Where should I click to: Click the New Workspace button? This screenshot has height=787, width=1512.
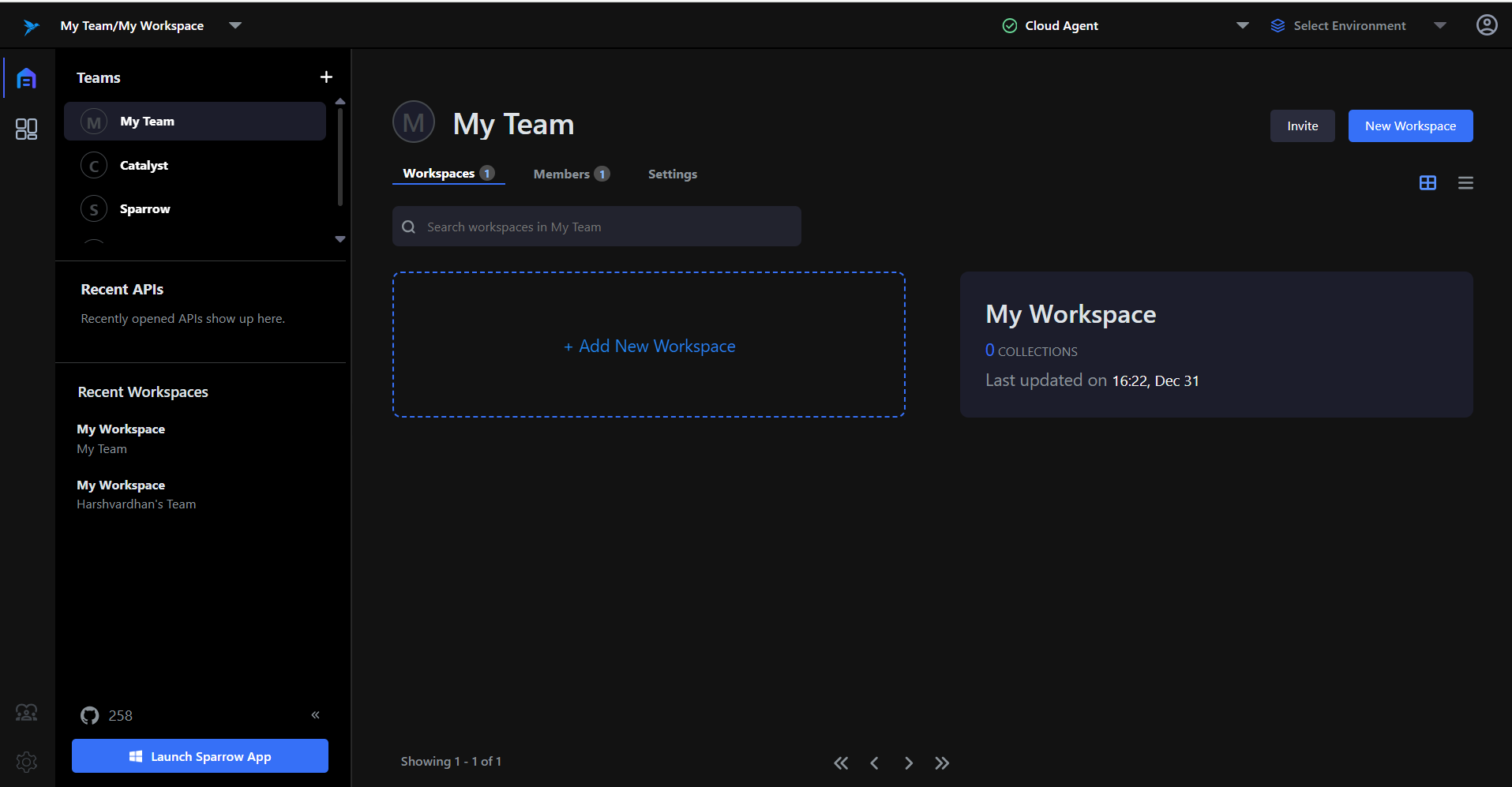click(x=1410, y=126)
